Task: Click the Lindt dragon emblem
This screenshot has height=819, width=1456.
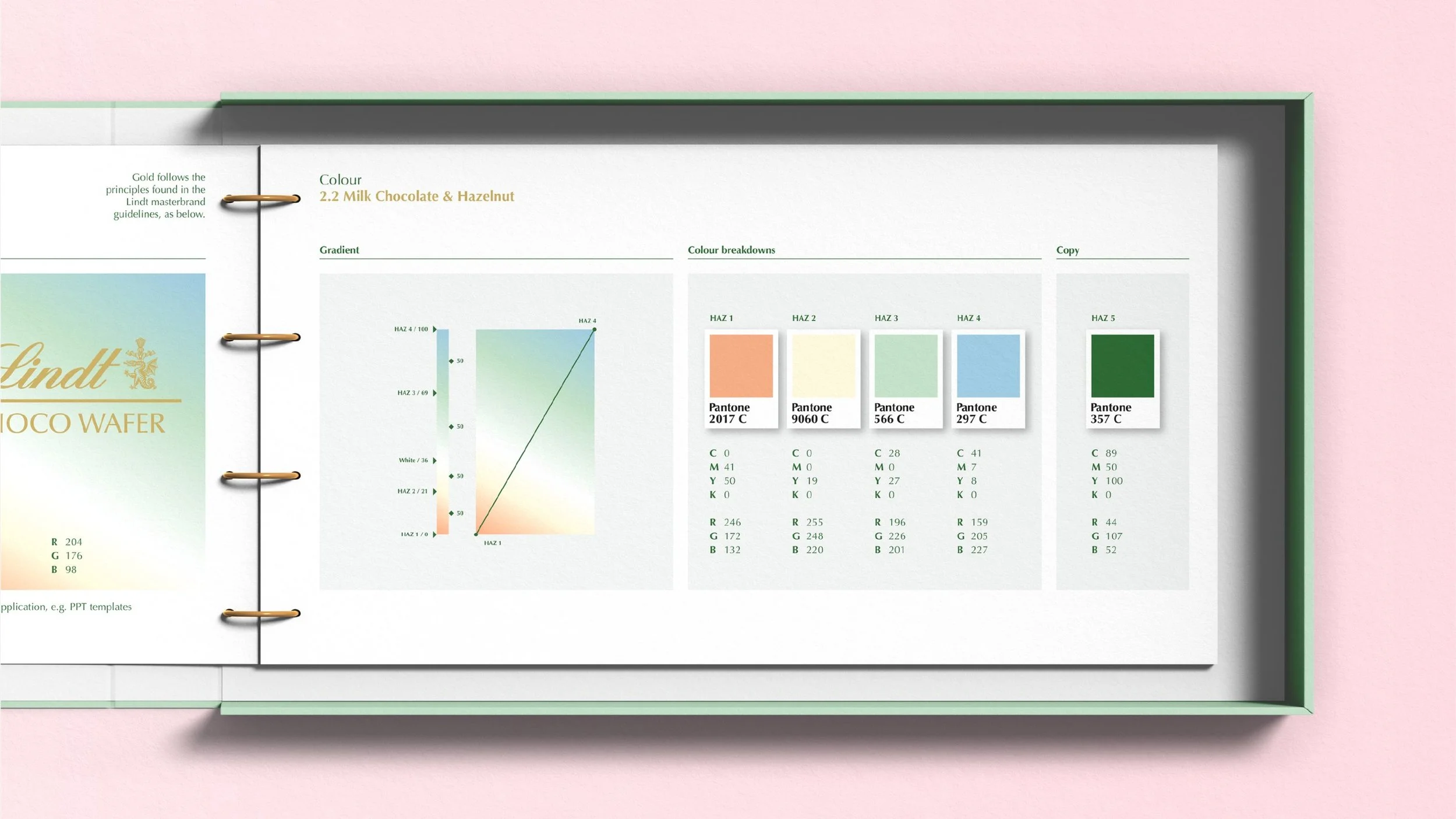Action: click(141, 365)
